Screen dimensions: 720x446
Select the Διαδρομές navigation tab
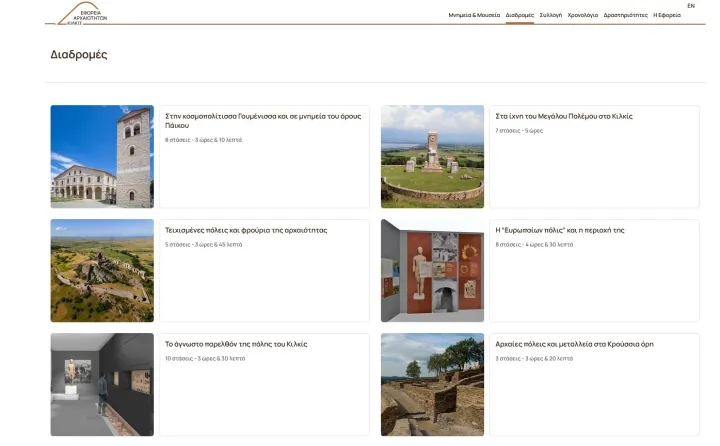[x=520, y=16]
